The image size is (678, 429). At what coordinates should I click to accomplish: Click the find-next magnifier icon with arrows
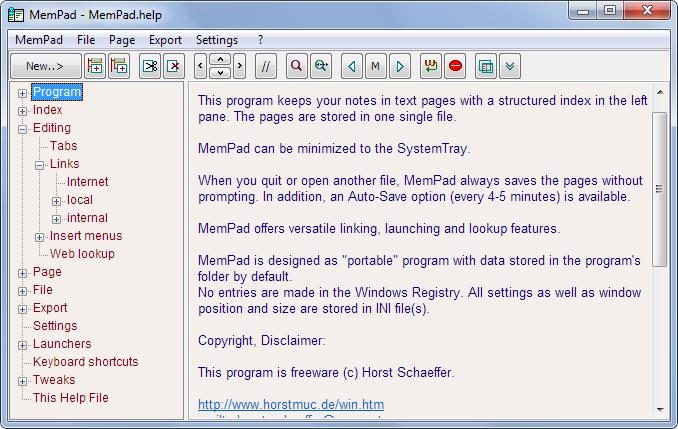tap(321, 66)
